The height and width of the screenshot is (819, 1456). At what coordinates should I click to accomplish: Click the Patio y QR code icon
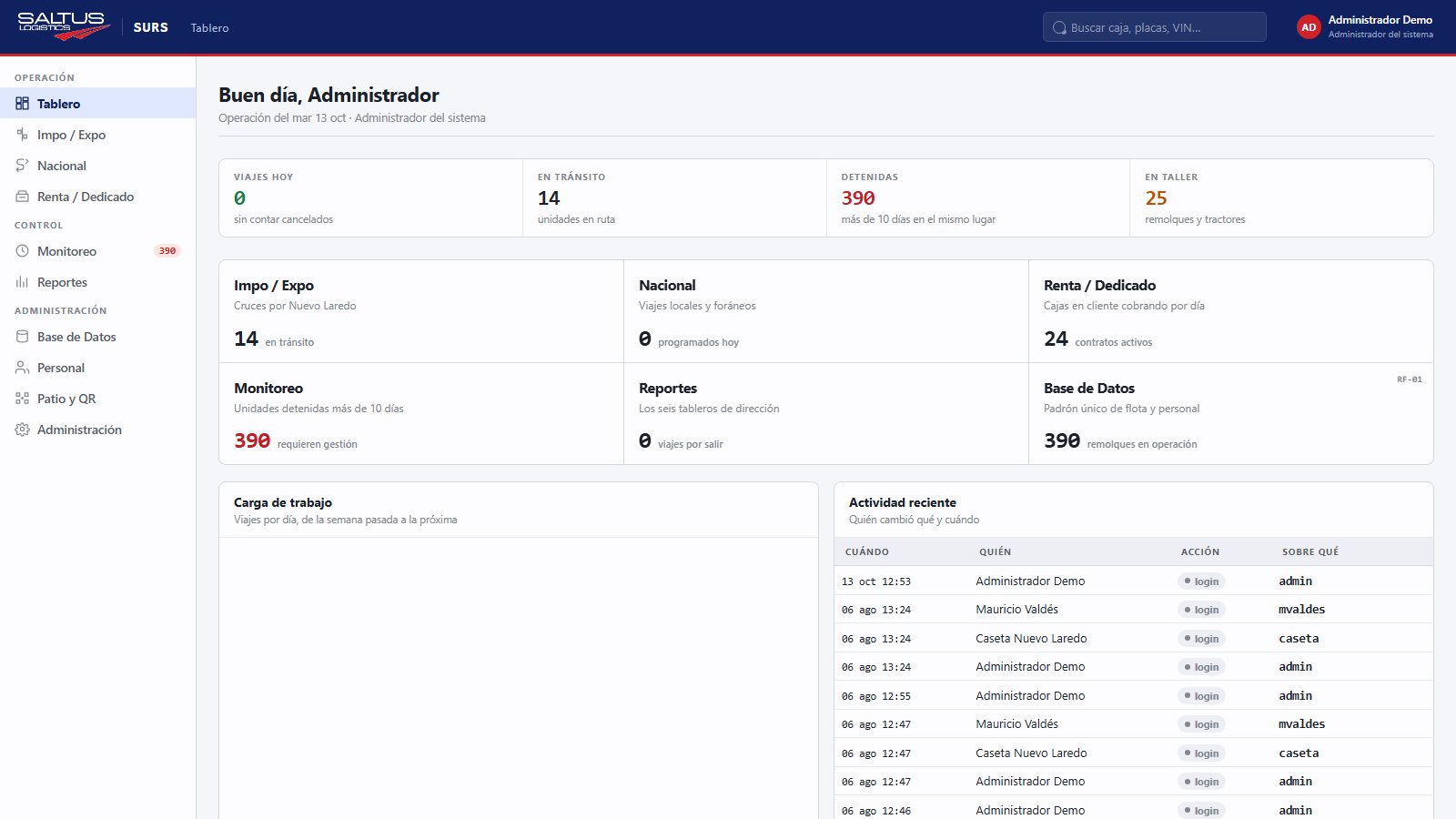tap(22, 399)
